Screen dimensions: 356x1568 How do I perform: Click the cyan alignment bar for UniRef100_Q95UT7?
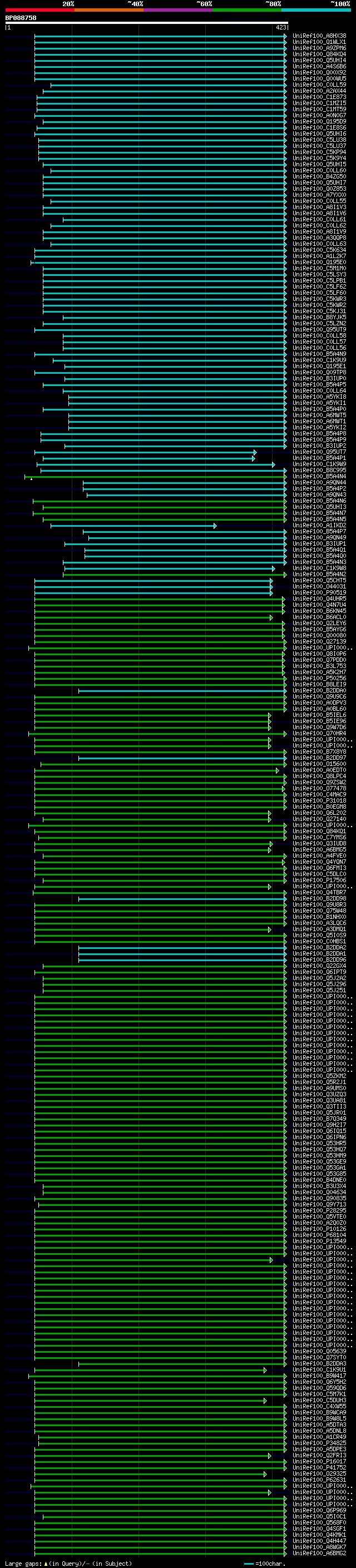tap(145, 452)
